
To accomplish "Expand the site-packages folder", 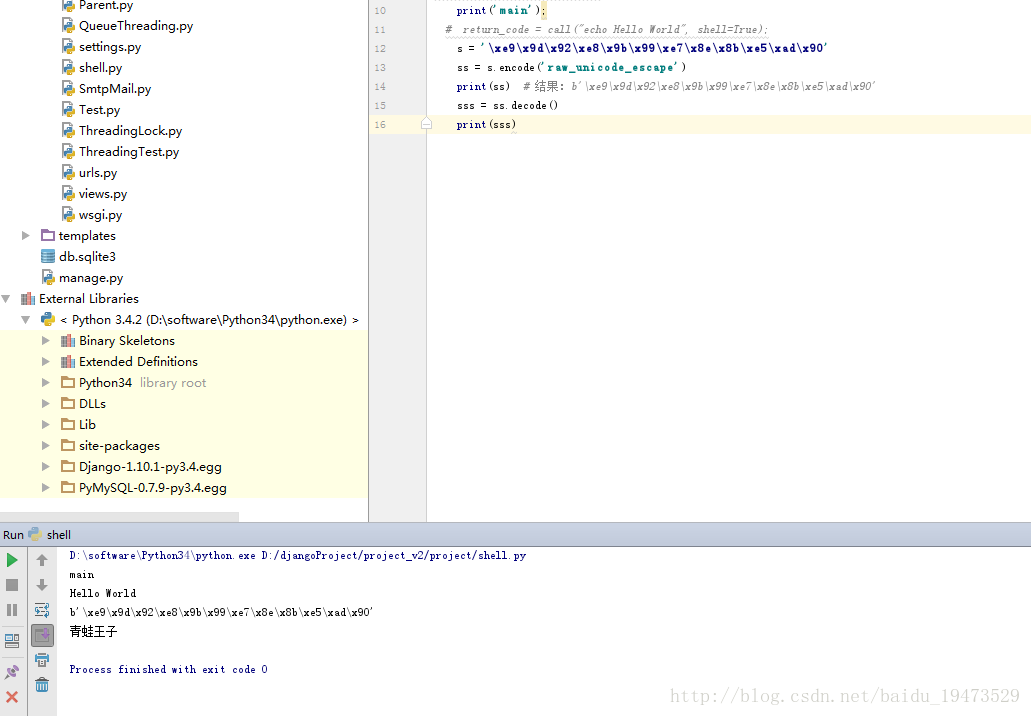I will click(45, 446).
